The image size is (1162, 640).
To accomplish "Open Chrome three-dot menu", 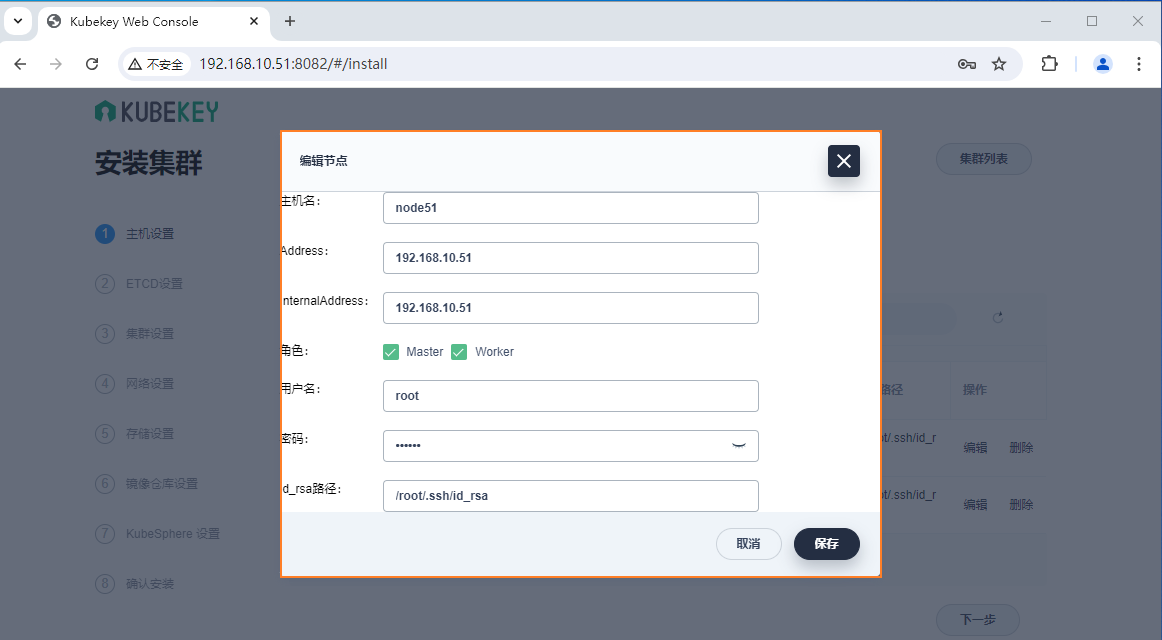I will [x=1139, y=64].
